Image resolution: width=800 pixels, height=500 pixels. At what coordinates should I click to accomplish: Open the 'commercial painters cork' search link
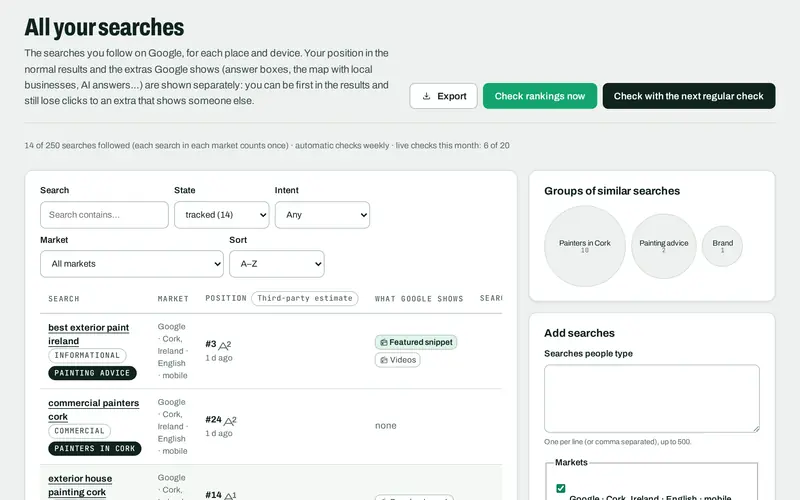[93, 410]
